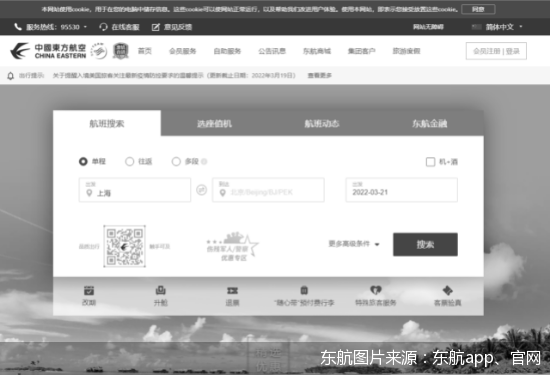Image resolution: width=550 pixels, height=375 pixels.
Task: Click the arrival city input field
Action: (x=268, y=190)
